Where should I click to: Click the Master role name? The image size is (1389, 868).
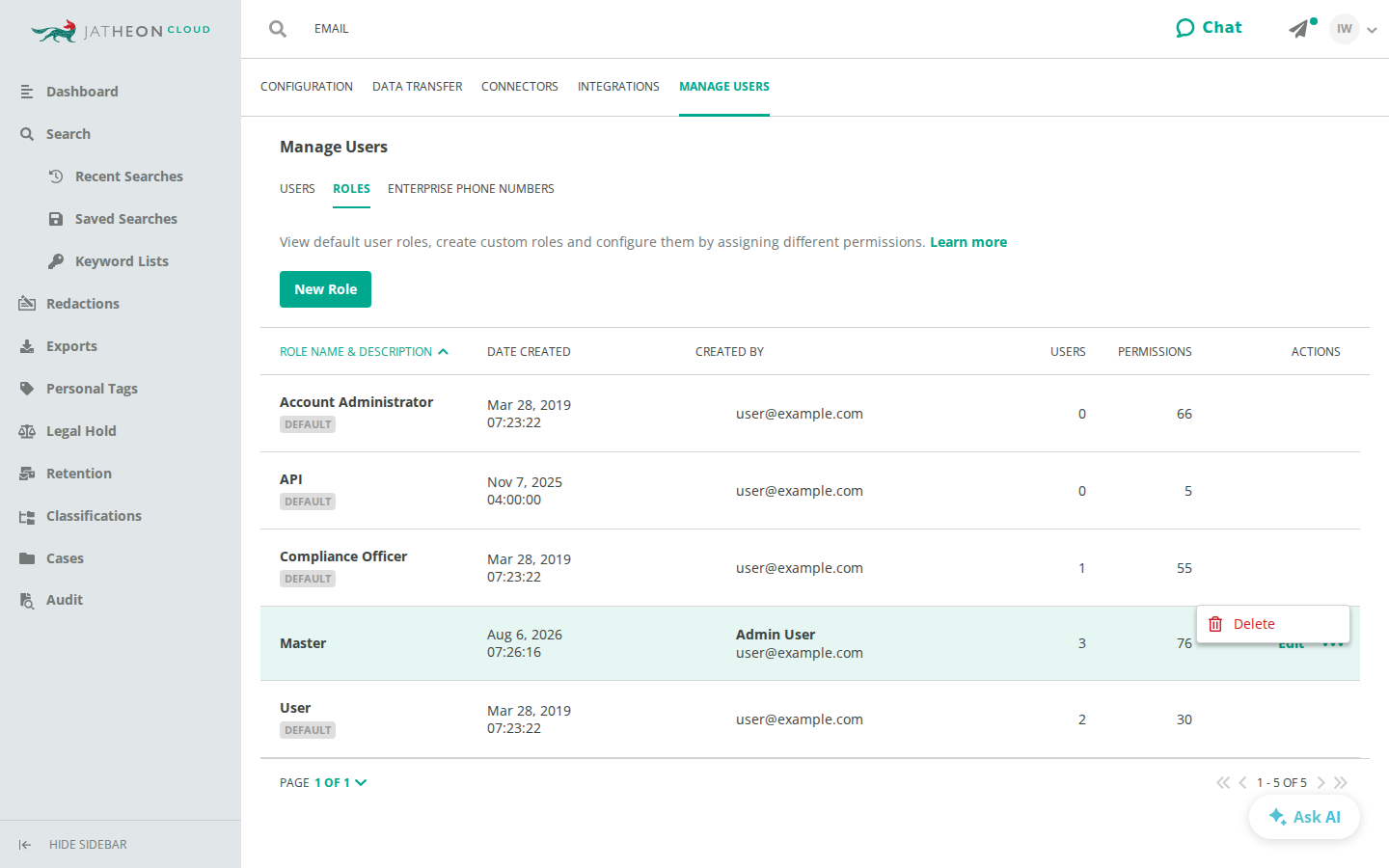pyautogui.click(x=303, y=643)
